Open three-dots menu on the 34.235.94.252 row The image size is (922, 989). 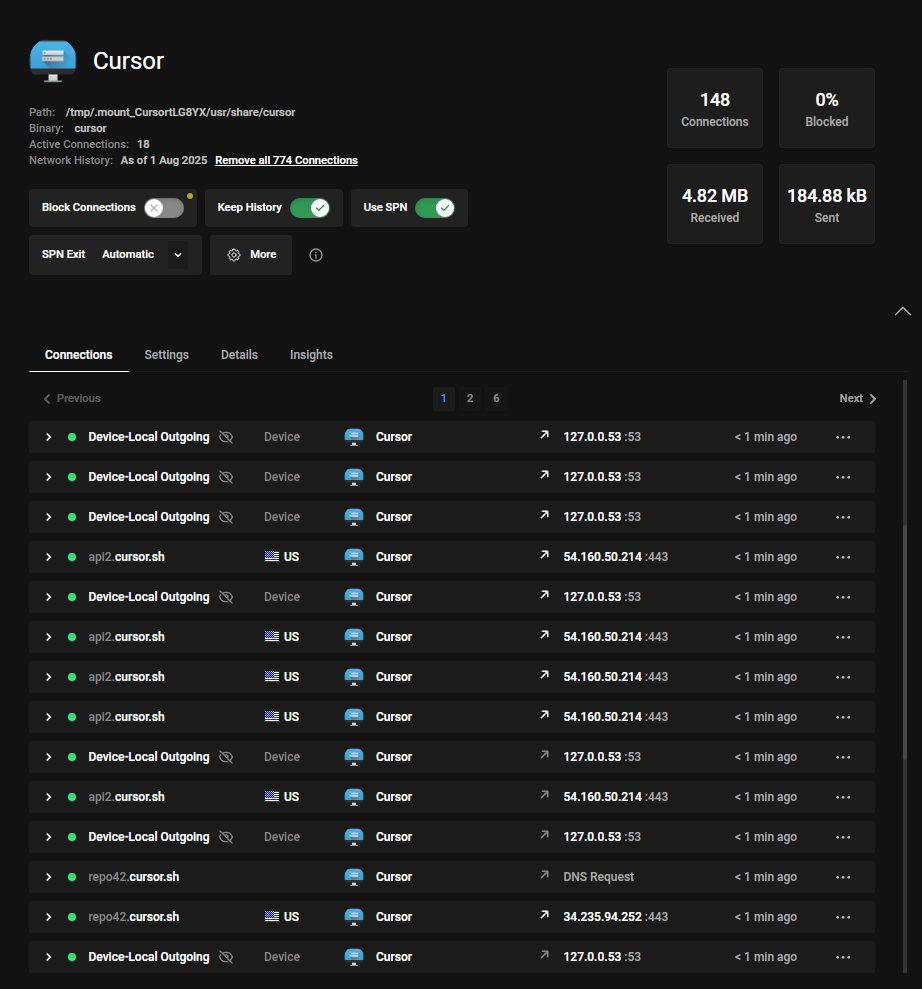(x=843, y=917)
